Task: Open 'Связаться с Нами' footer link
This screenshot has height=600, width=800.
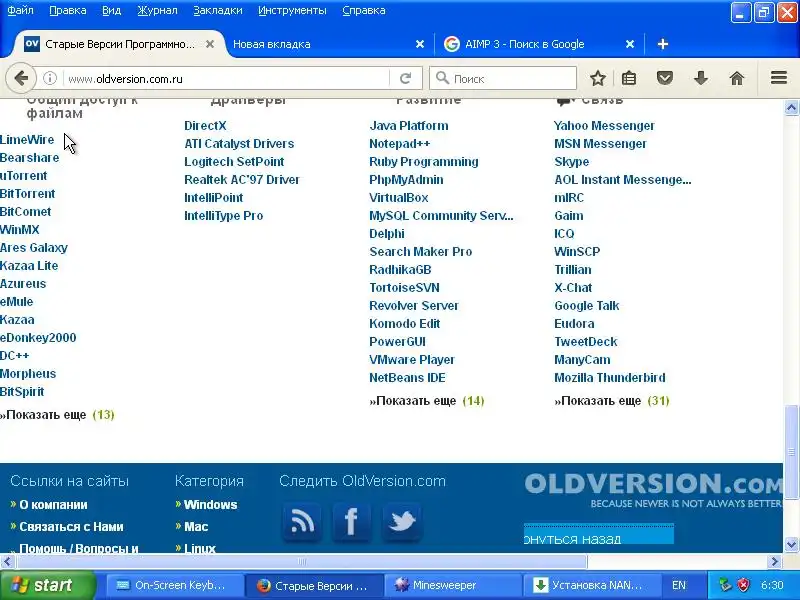Action: 71,527
